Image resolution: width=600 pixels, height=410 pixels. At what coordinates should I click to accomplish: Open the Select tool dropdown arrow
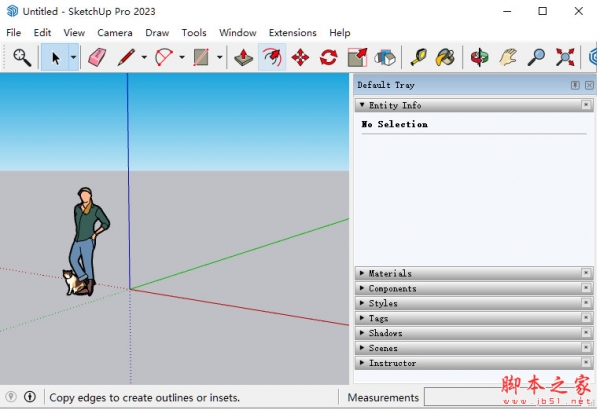tap(73, 57)
